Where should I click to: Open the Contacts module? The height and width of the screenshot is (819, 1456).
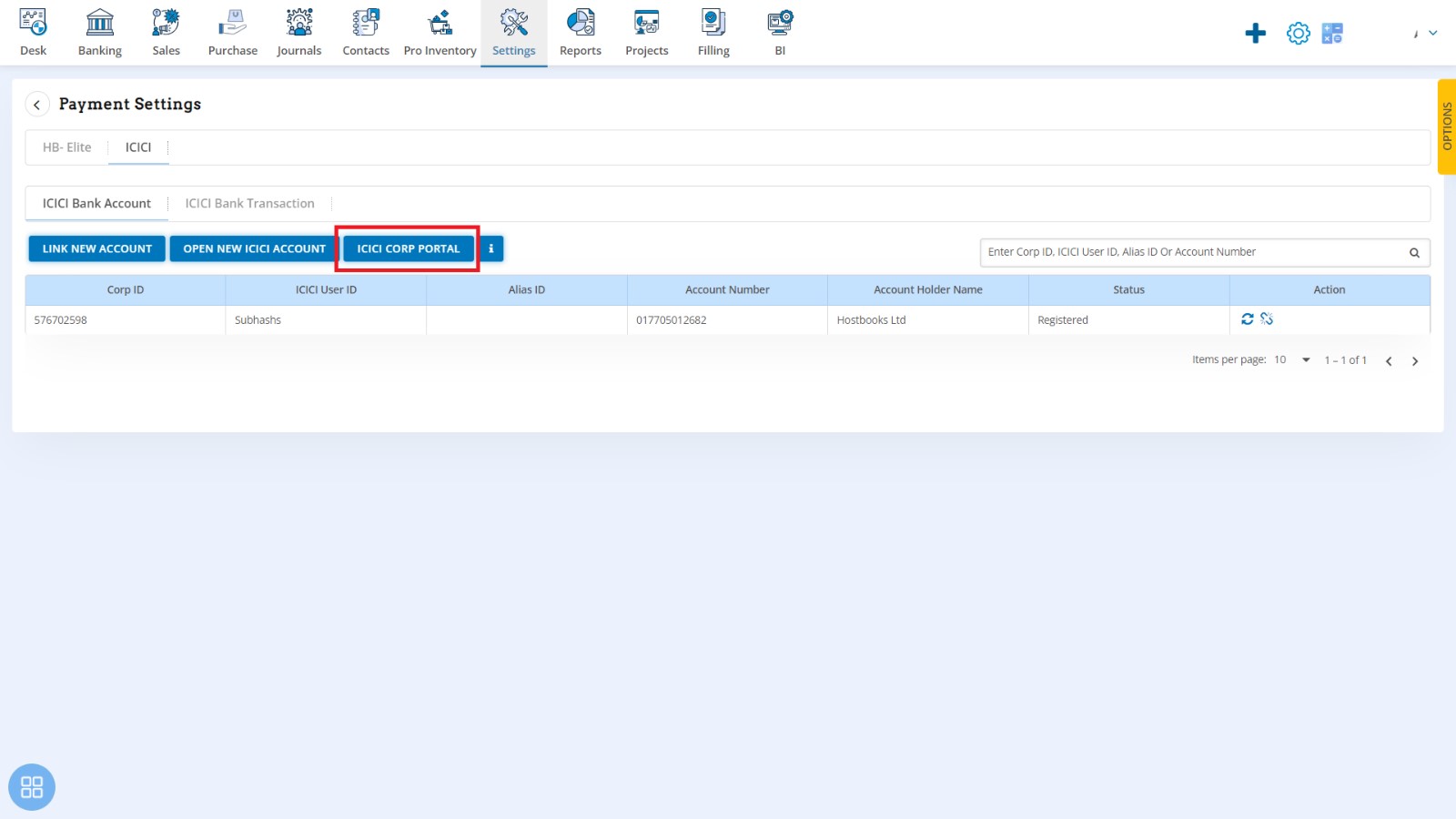pyautogui.click(x=366, y=33)
